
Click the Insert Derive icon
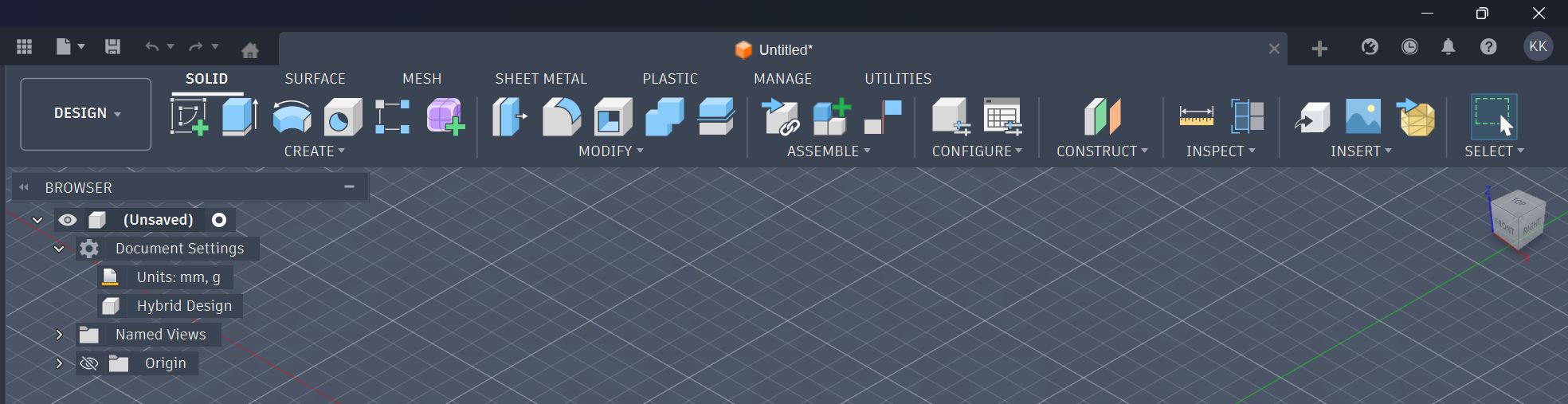coord(1312,116)
